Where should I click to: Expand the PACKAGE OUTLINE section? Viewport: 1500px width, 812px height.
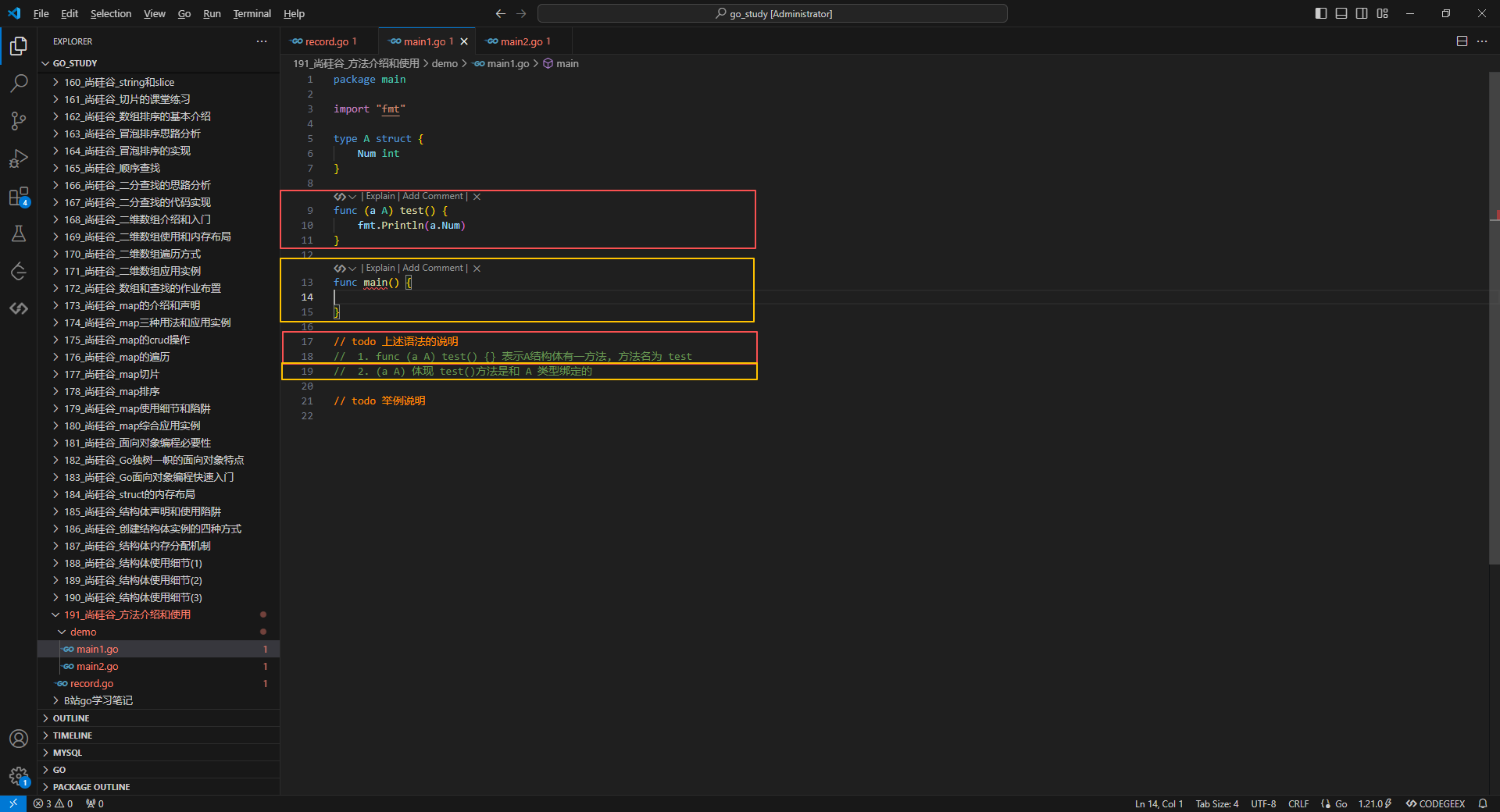coord(159,787)
